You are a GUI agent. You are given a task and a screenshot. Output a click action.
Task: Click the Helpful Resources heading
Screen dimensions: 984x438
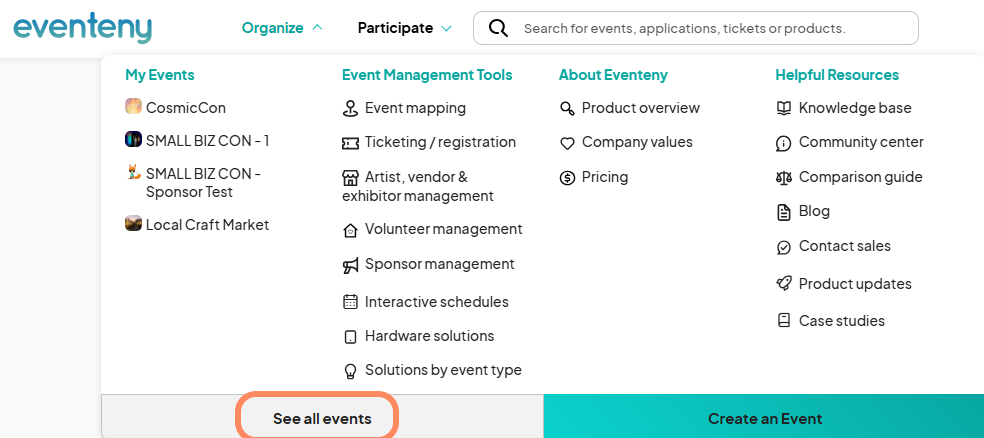837,75
